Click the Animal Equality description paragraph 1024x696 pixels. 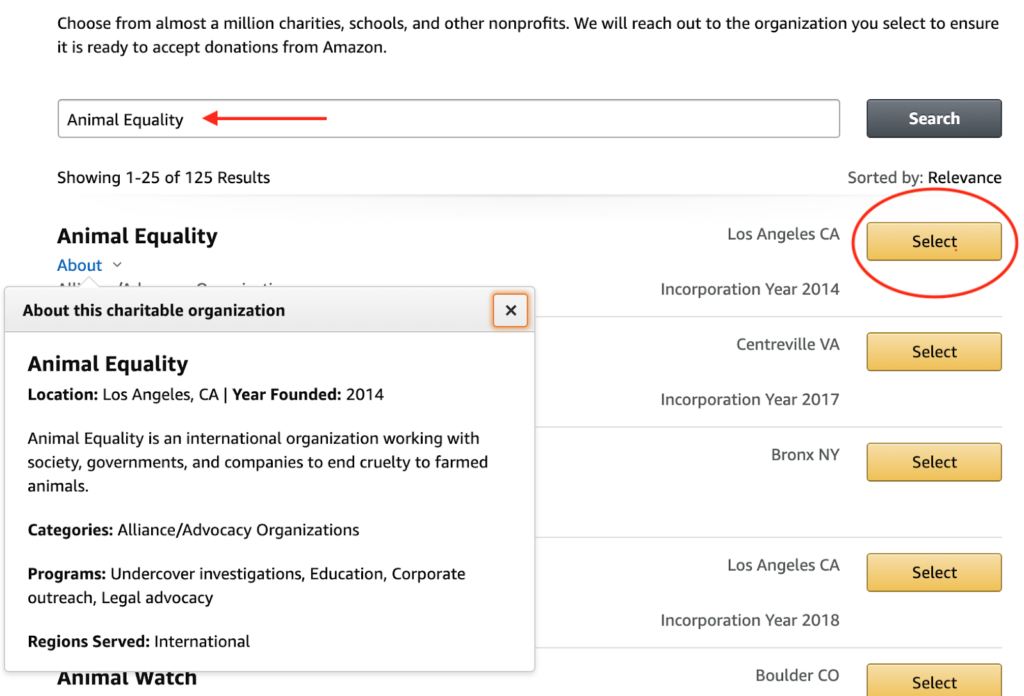point(257,462)
